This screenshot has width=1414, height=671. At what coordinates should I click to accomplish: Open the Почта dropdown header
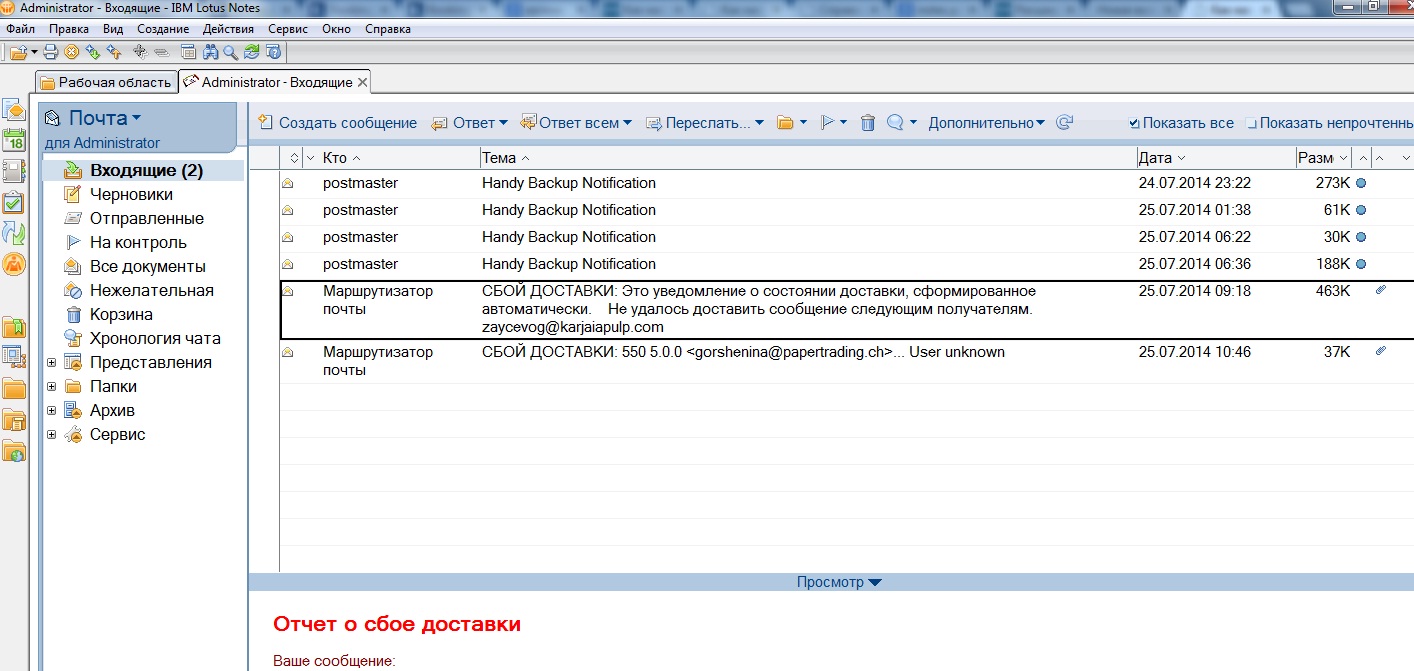coord(105,118)
